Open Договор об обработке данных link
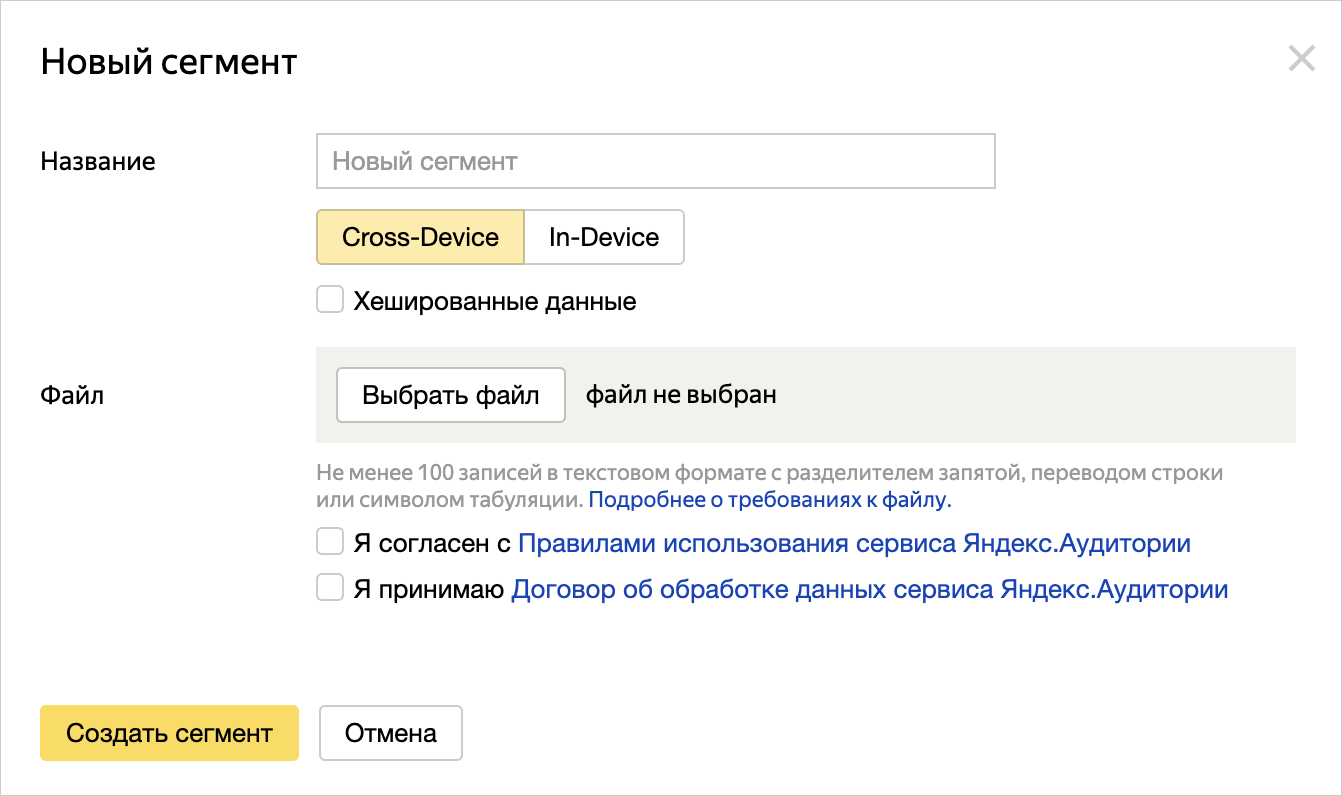This screenshot has height=796, width=1342. point(869,589)
